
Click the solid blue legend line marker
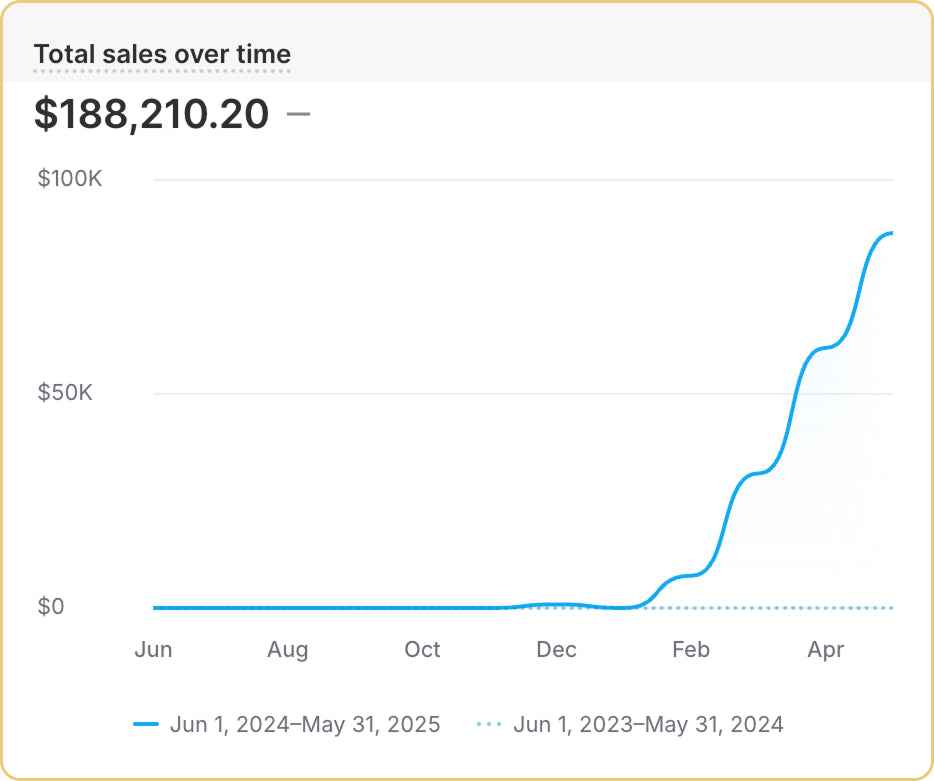(x=146, y=725)
